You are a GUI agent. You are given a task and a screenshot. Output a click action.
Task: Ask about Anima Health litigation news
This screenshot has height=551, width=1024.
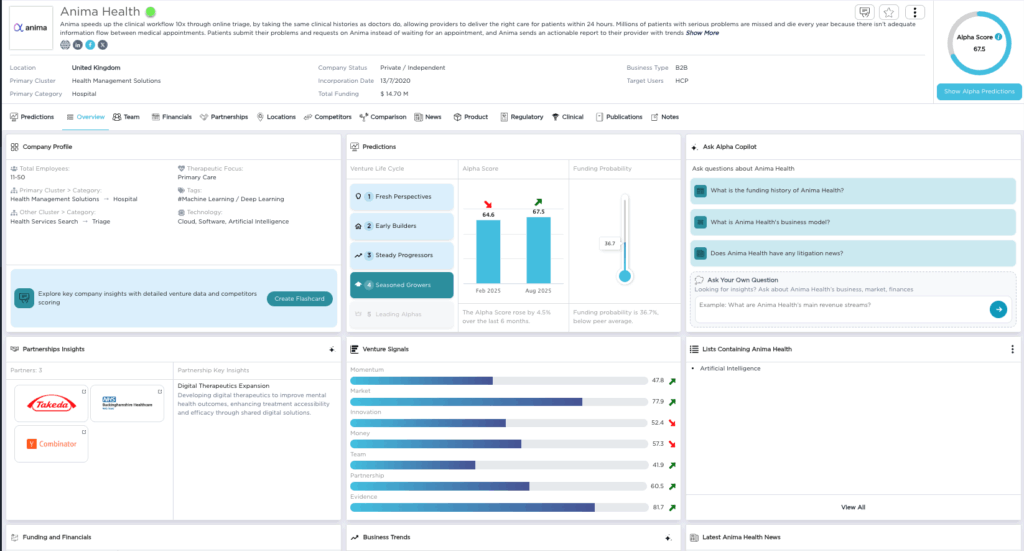click(852, 253)
